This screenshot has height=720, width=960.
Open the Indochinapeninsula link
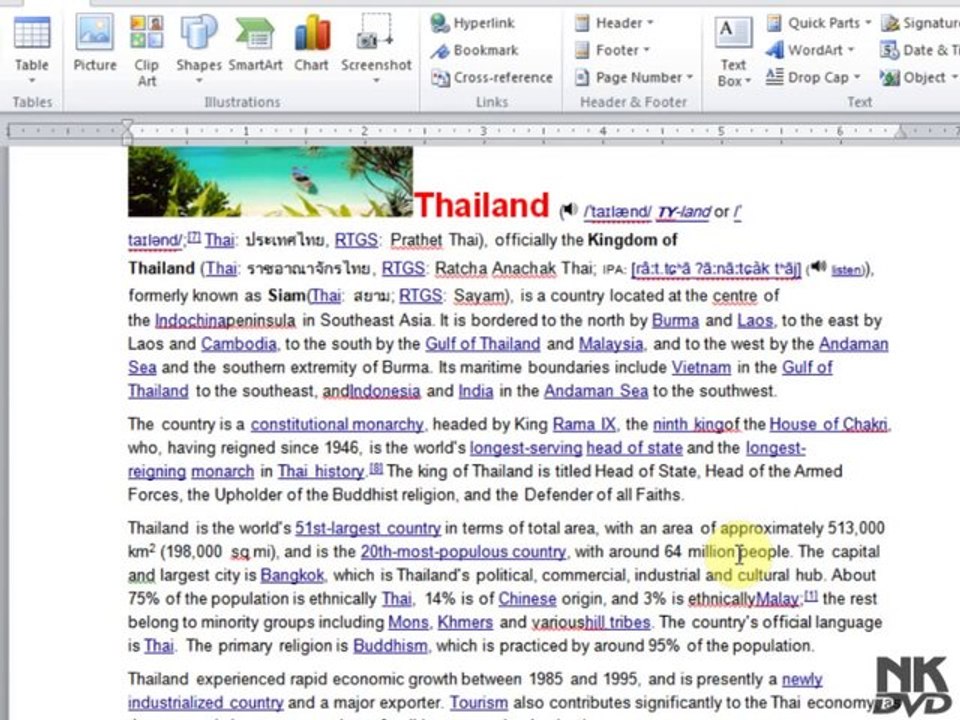pyautogui.click(x=225, y=320)
